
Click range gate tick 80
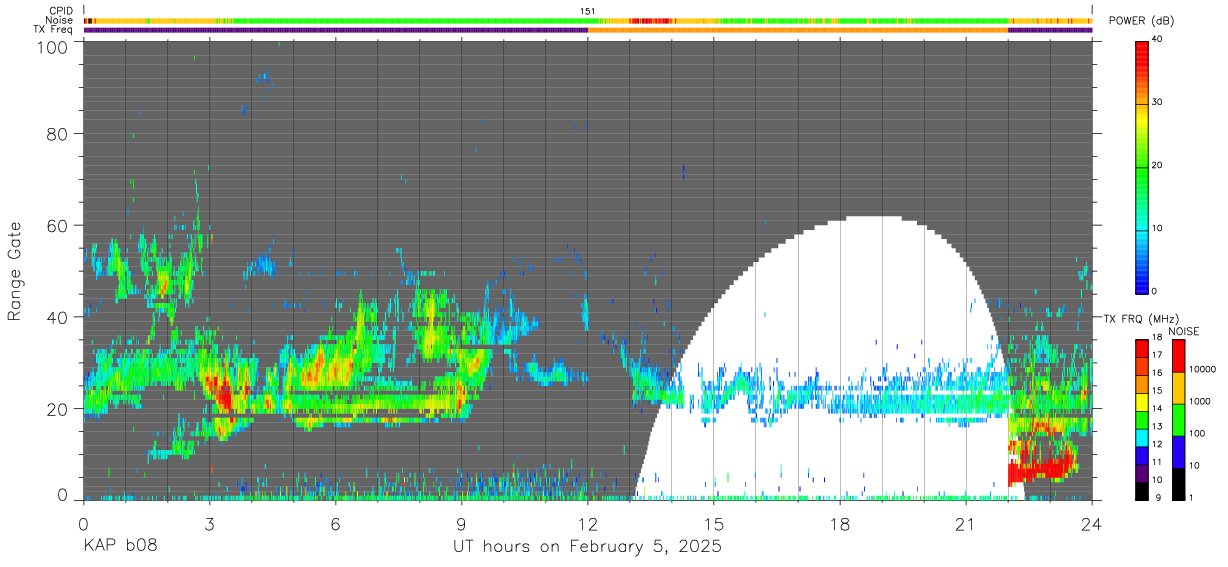coord(59,133)
